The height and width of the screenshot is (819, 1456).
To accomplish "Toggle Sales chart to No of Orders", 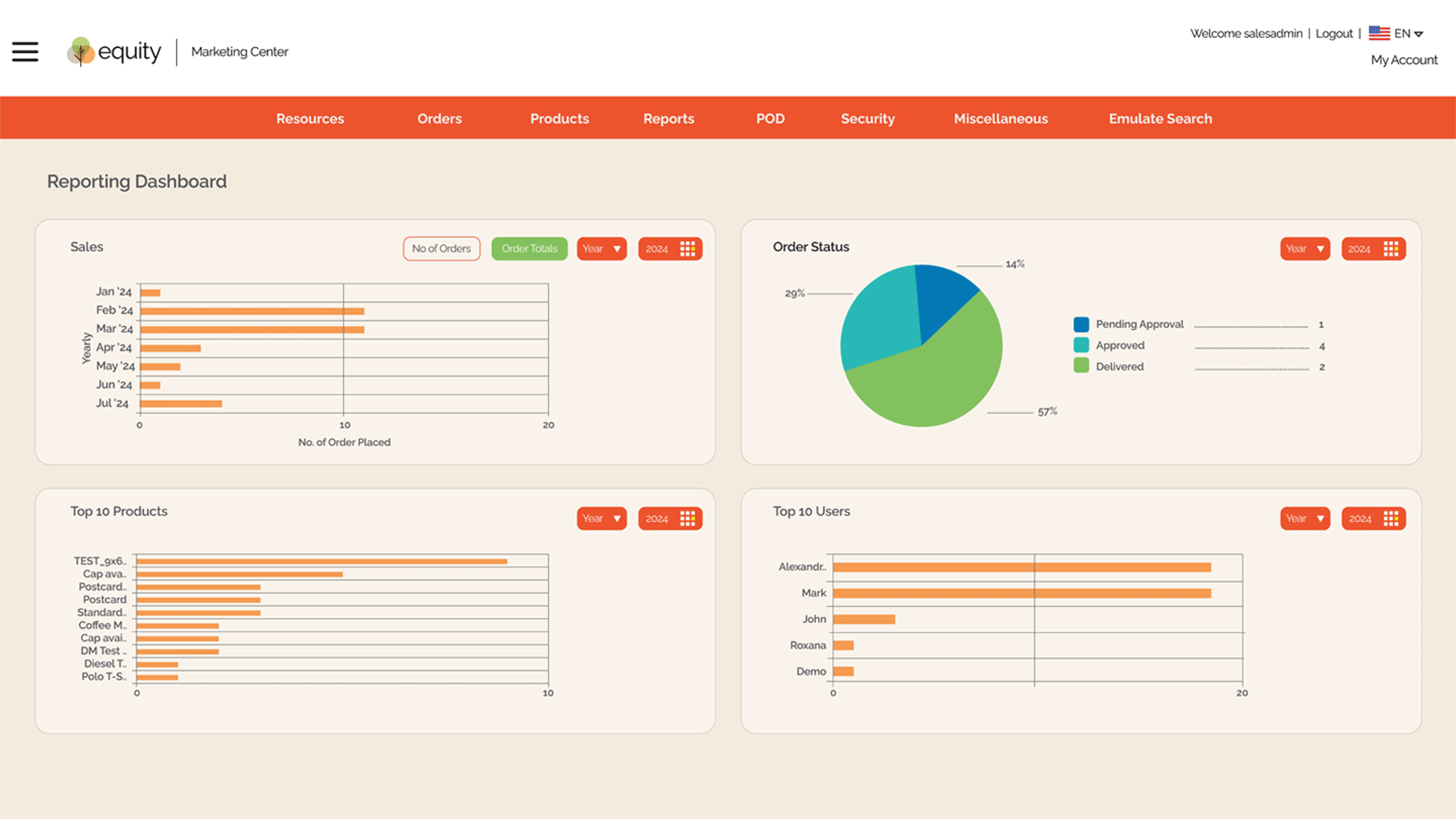I will [441, 249].
